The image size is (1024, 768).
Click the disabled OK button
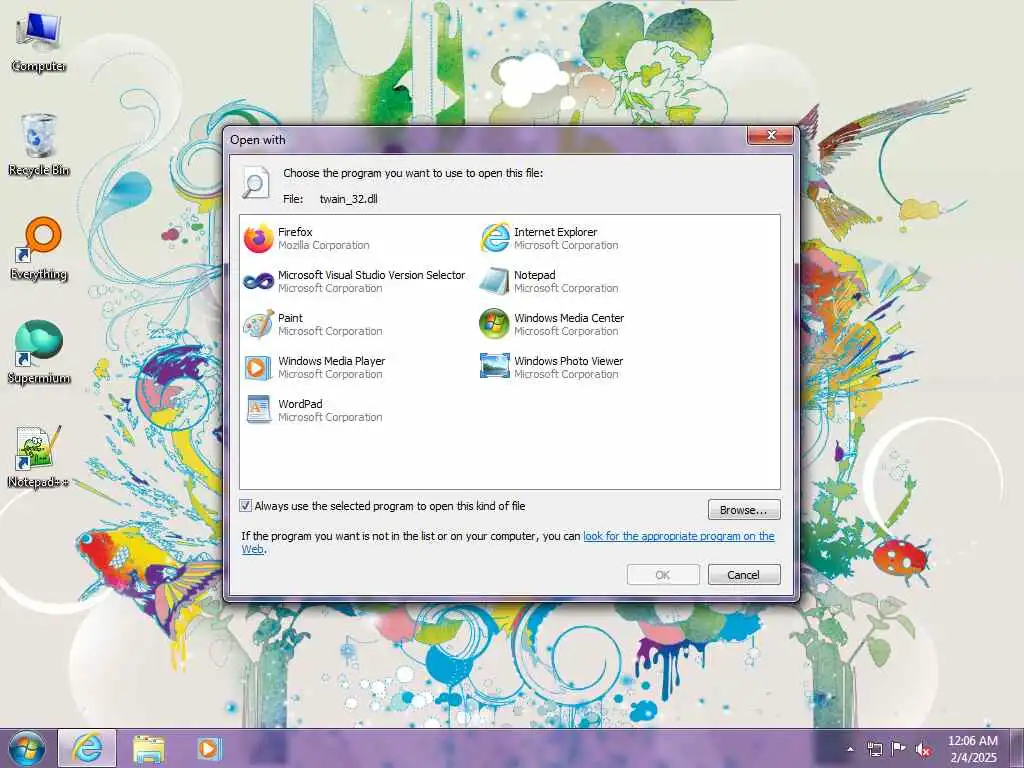point(663,575)
